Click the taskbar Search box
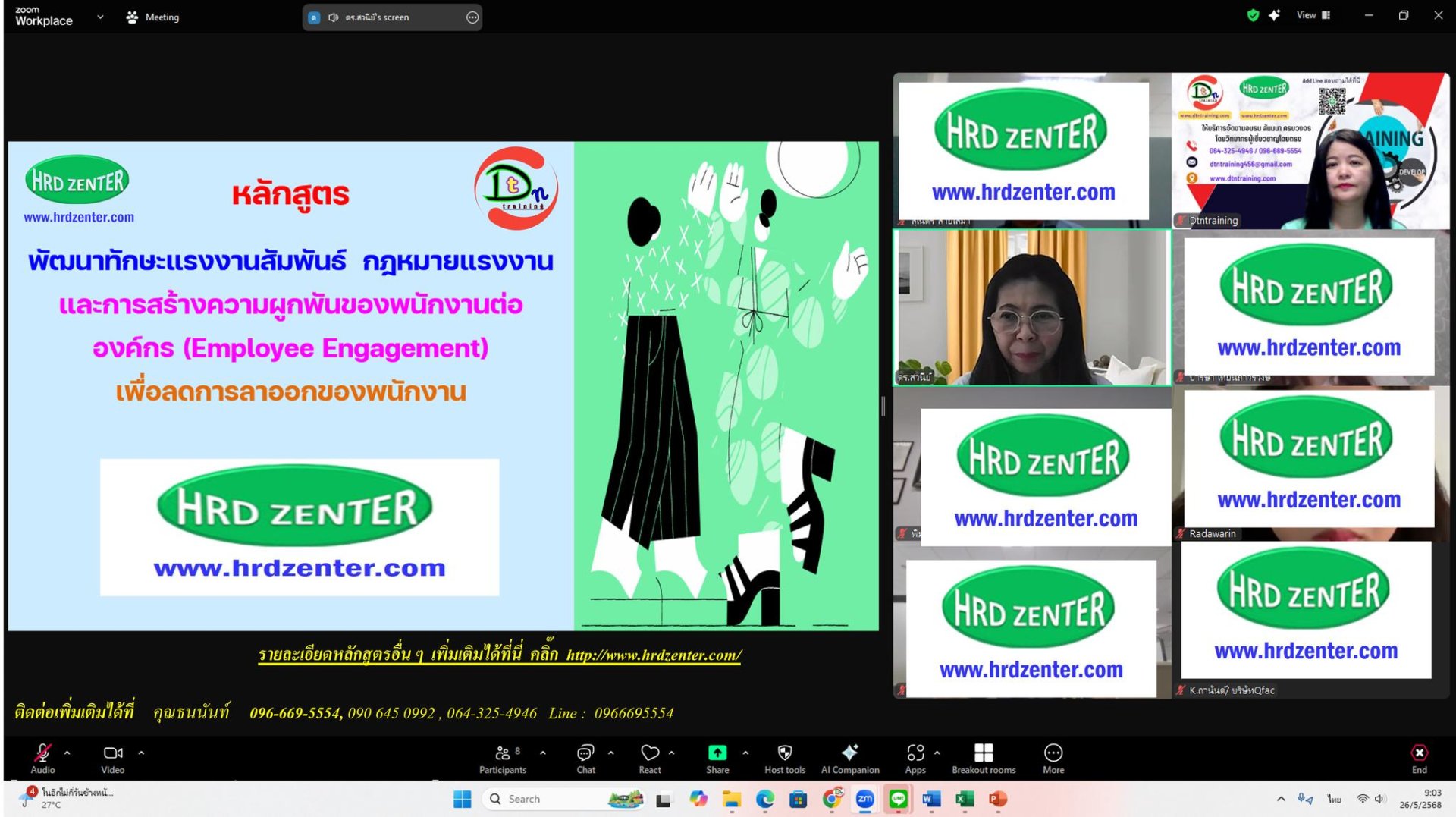Screen dimensions: 1456x817 [563, 799]
